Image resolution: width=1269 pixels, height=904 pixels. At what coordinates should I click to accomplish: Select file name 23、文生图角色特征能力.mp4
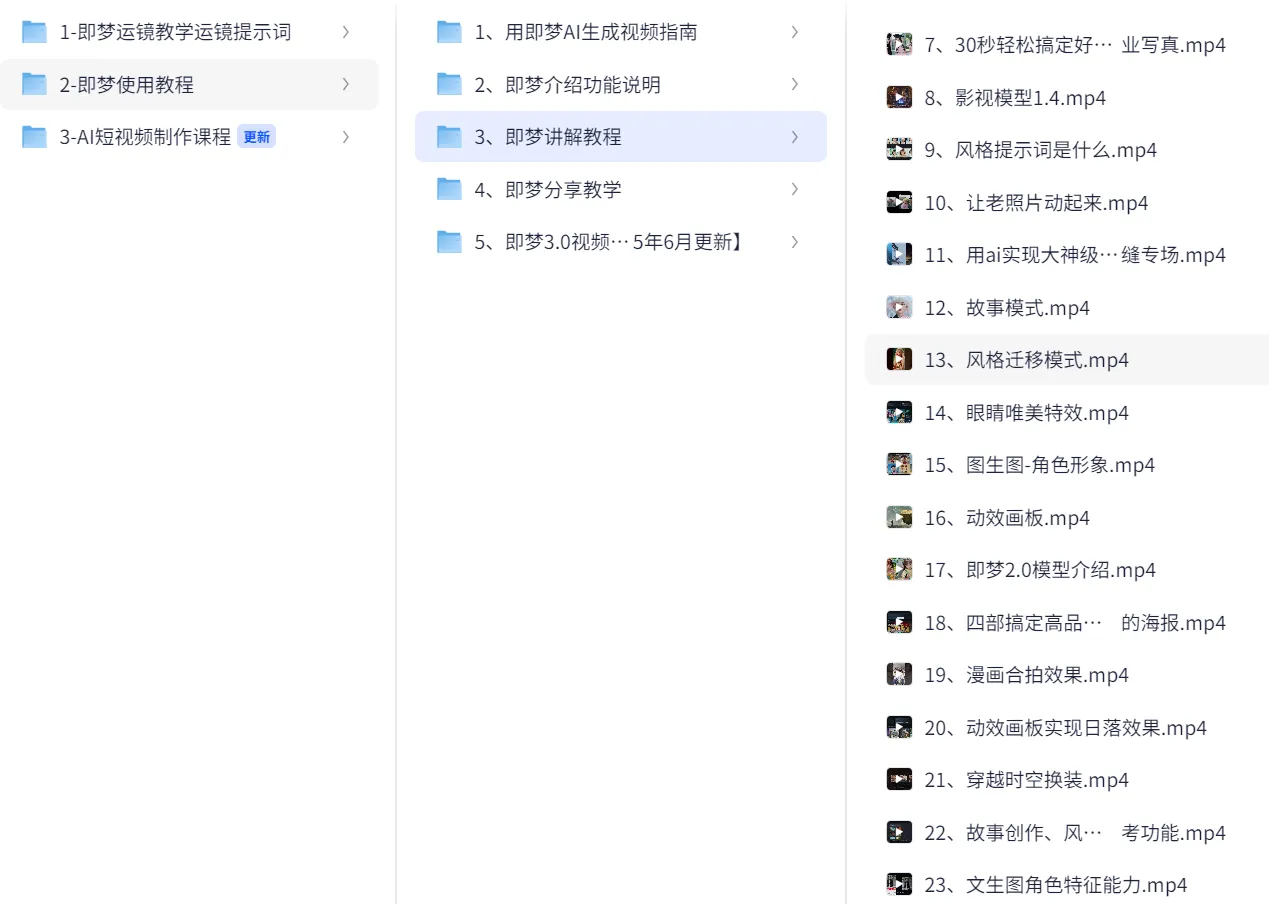tap(1056, 885)
